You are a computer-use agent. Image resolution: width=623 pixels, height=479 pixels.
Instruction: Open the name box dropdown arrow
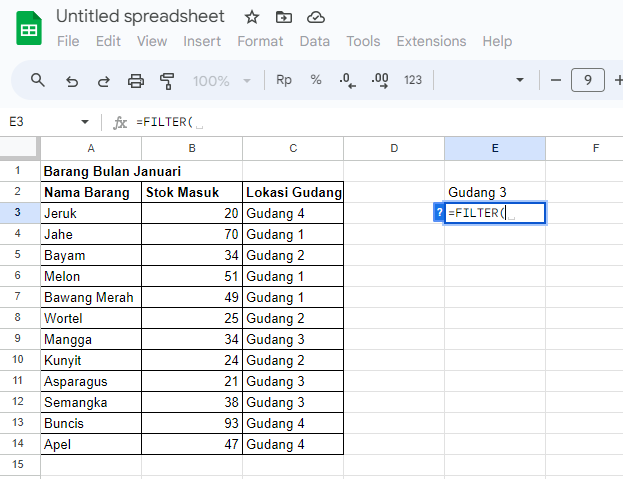coord(85,122)
